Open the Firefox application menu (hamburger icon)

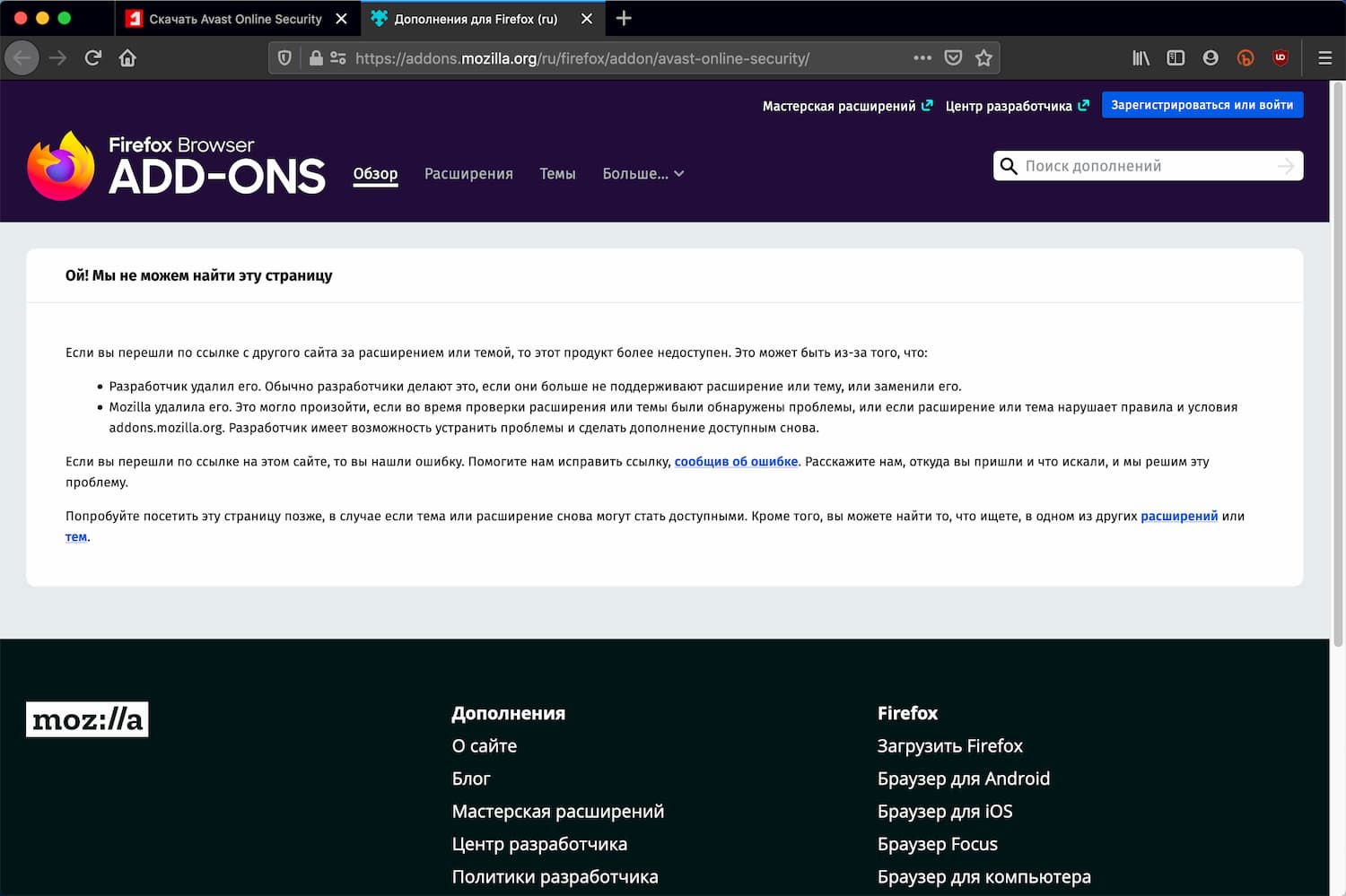click(x=1324, y=57)
